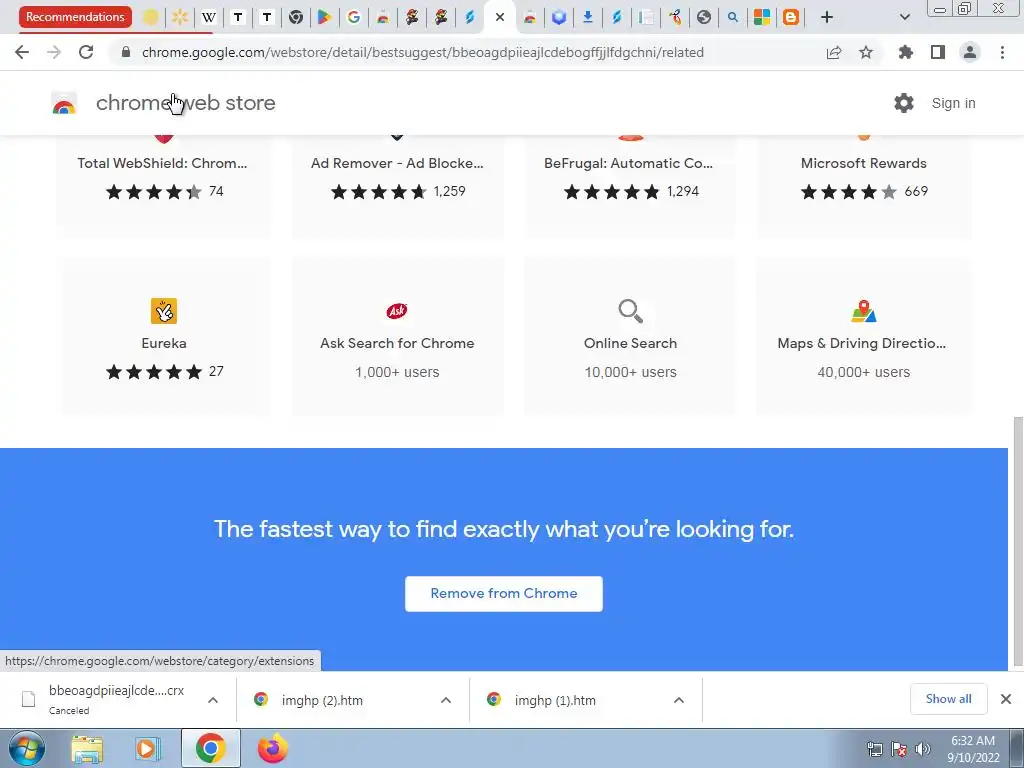Click the Maps & Driving Directions icon
Image resolution: width=1024 pixels, height=768 pixels.
pos(863,311)
